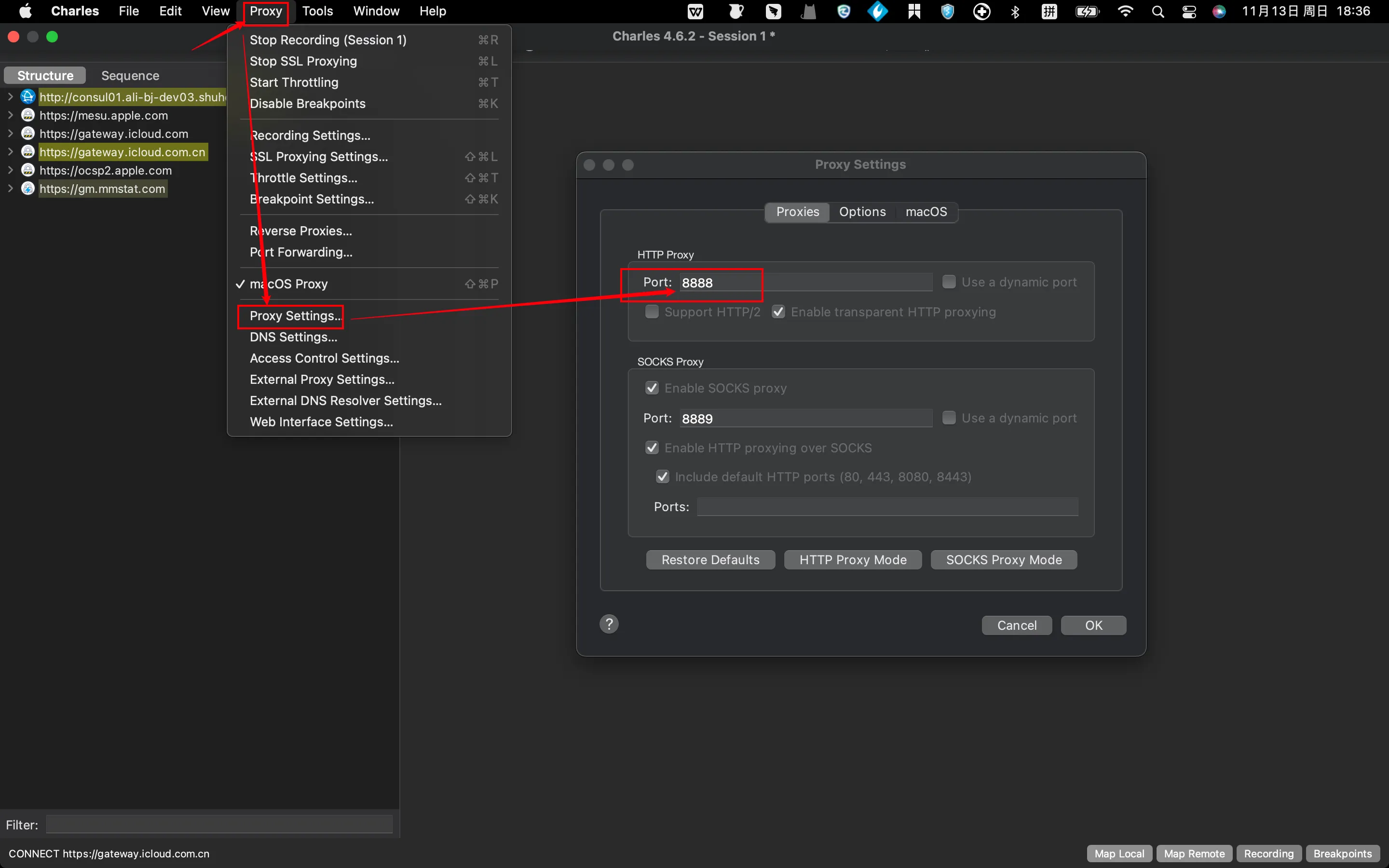Click the HTTP Proxy Mode button

853,560
